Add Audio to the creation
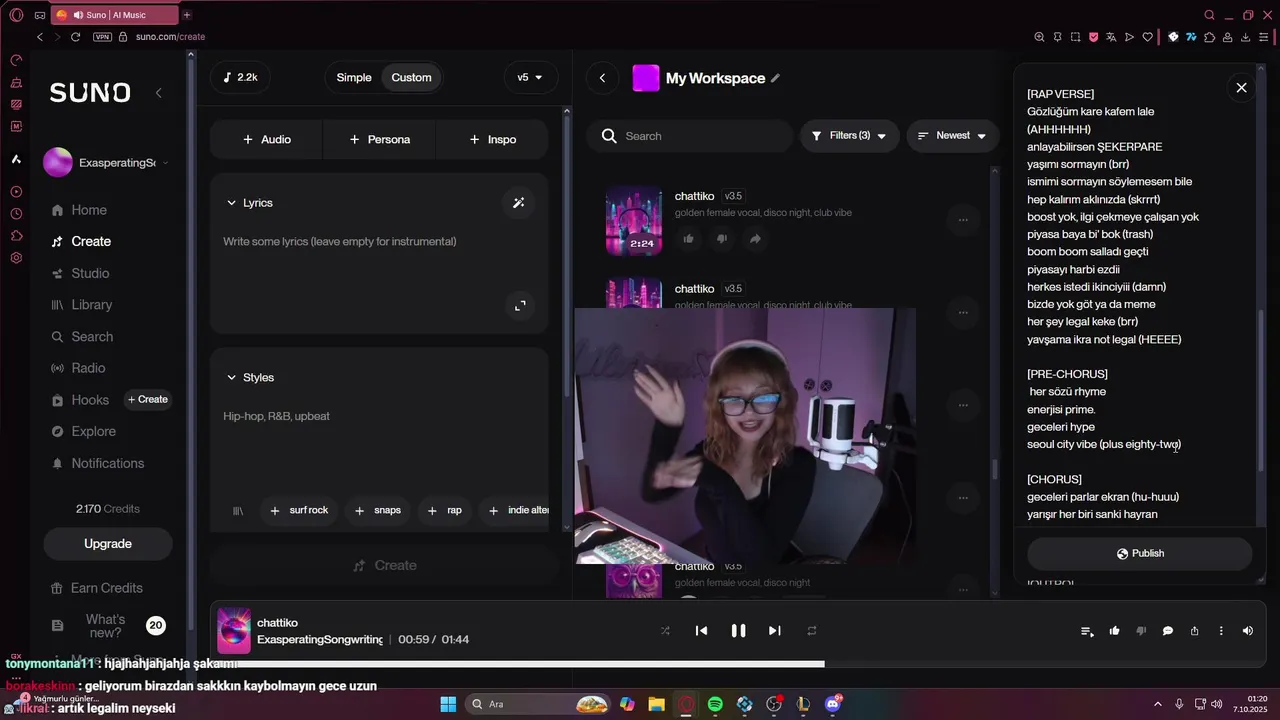 (266, 140)
